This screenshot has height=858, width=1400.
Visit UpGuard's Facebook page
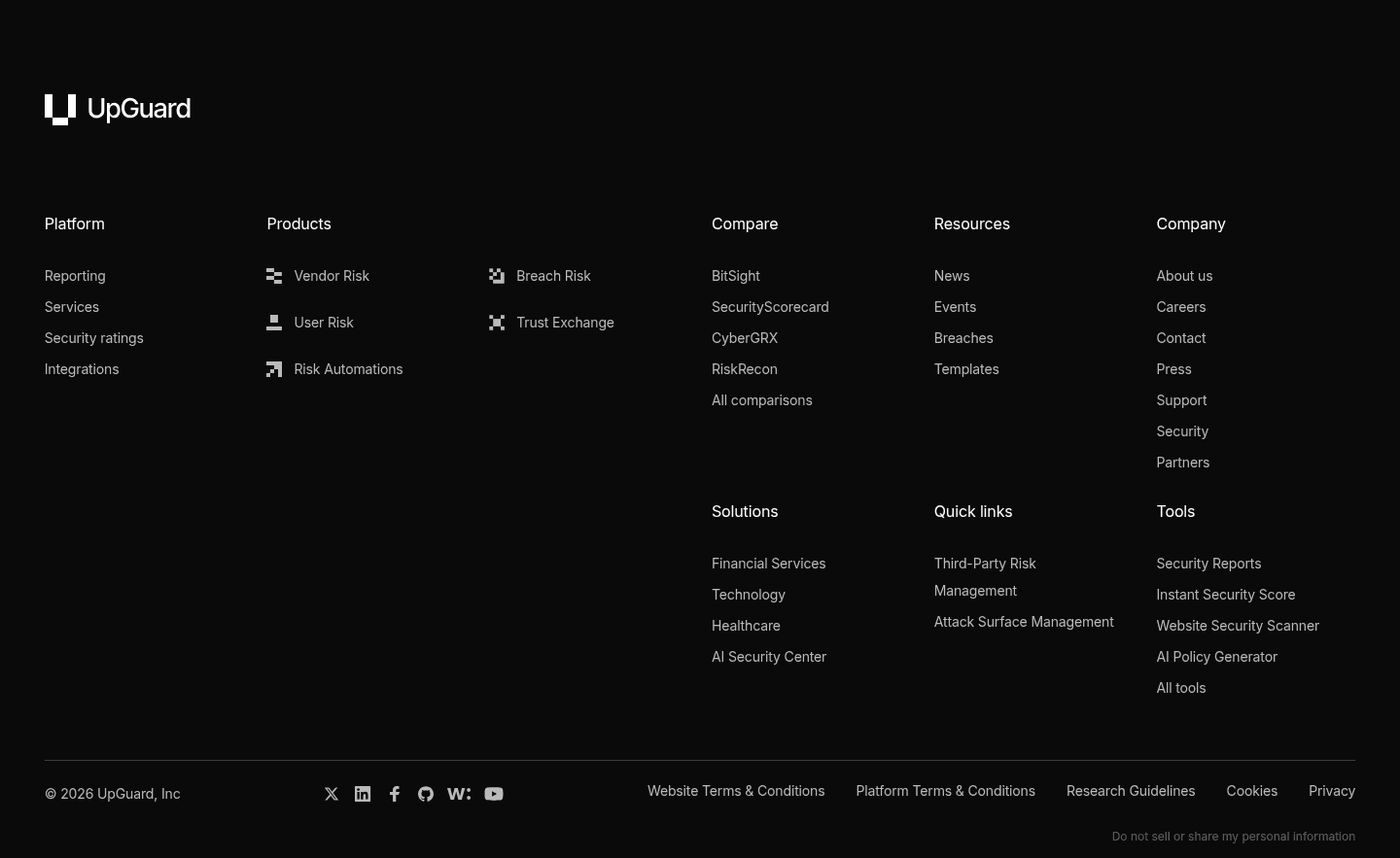(x=395, y=794)
